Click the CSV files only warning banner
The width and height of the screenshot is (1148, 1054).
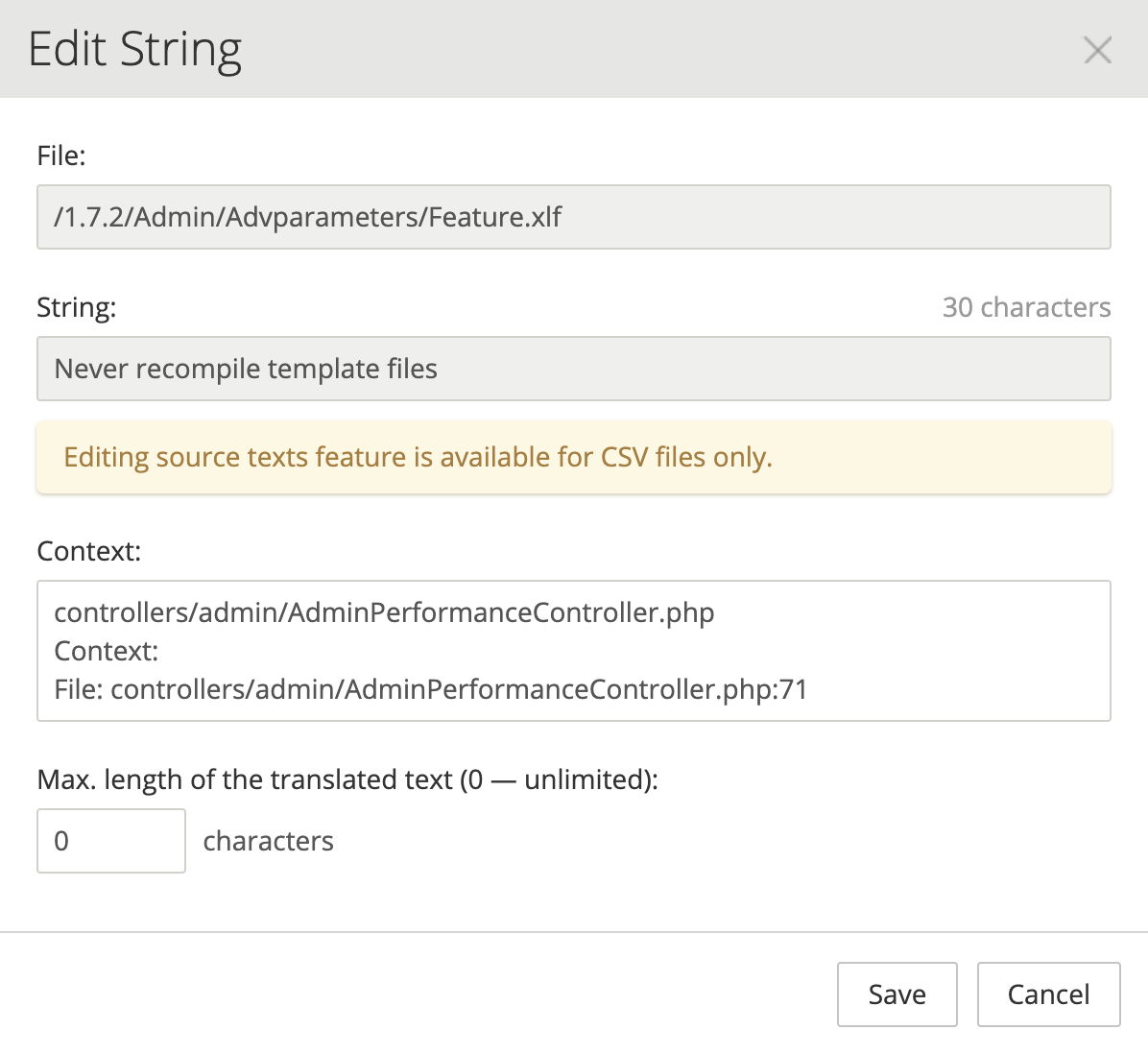[573, 458]
